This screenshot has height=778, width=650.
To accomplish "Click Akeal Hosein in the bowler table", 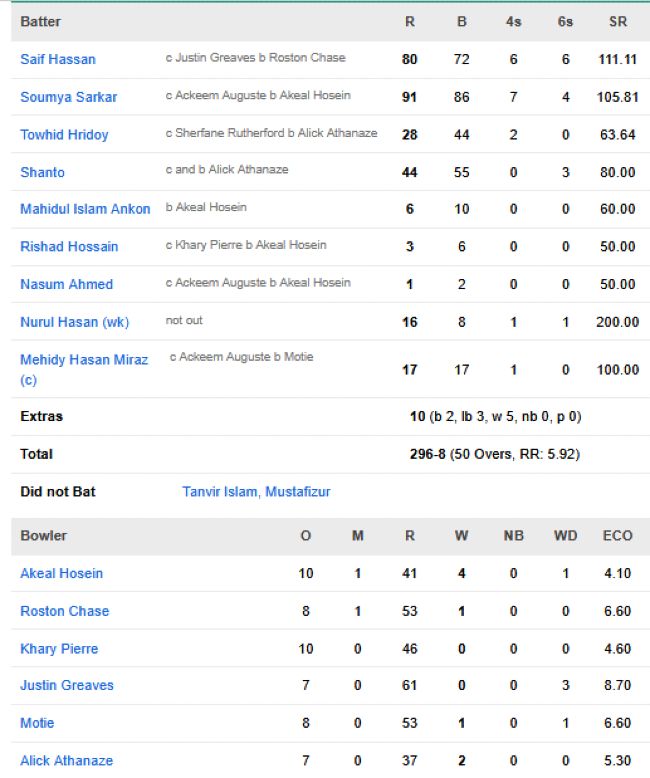I will point(61,573).
